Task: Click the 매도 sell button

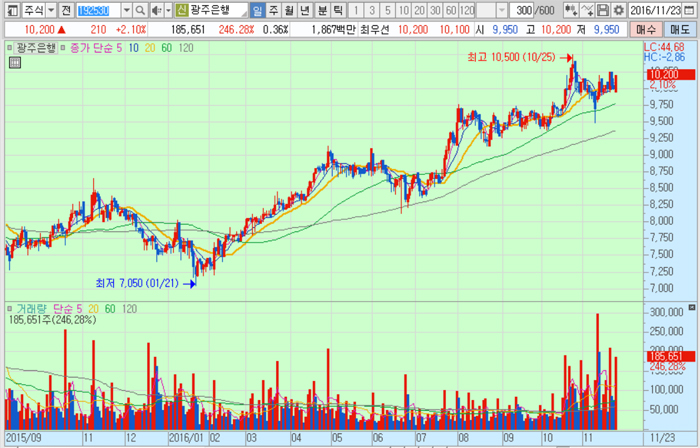Action: [x=679, y=30]
